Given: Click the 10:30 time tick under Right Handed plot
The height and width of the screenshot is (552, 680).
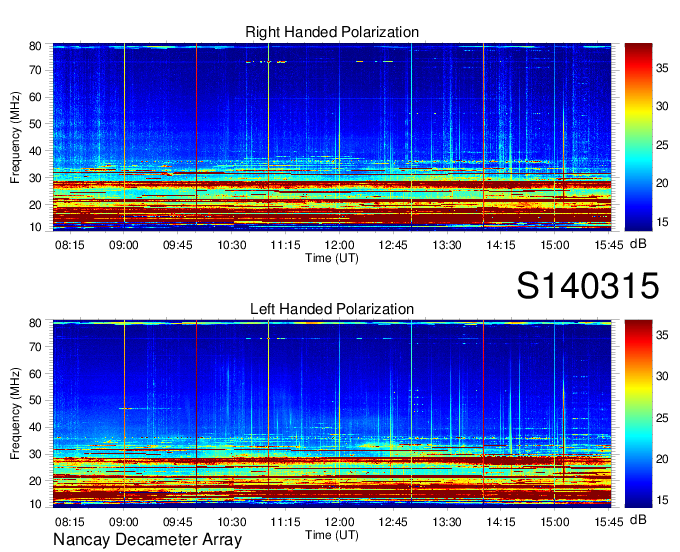Looking at the screenshot, I should click(x=232, y=245).
